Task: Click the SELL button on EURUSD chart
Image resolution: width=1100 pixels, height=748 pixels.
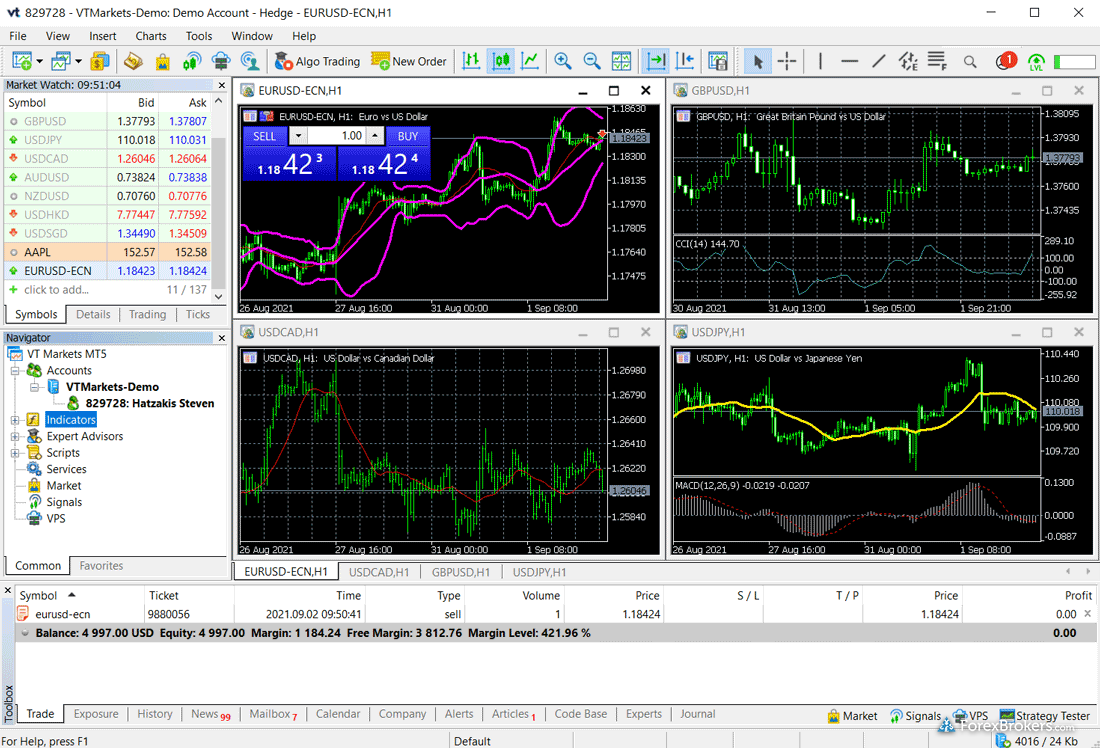Action: pyautogui.click(x=264, y=136)
